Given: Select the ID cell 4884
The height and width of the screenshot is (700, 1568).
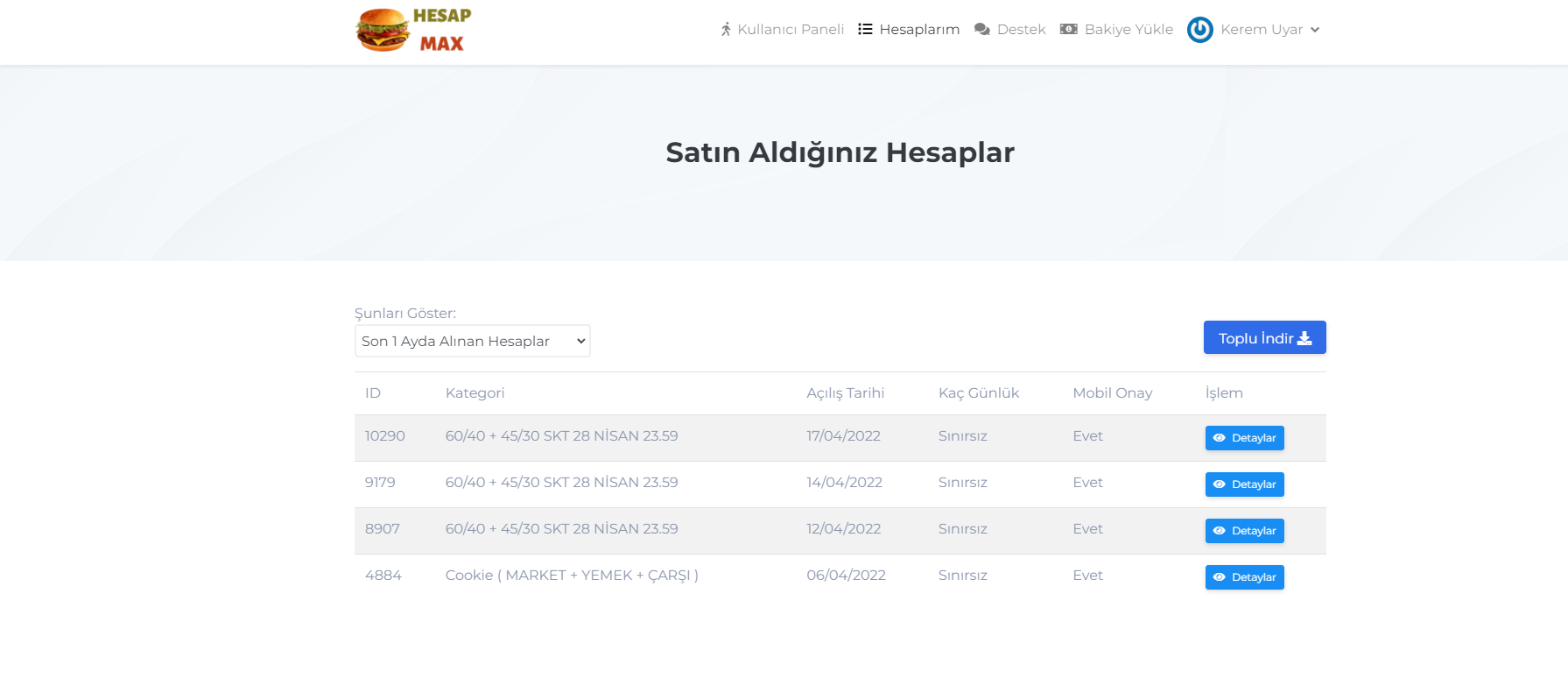Looking at the screenshot, I should pos(383,576).
